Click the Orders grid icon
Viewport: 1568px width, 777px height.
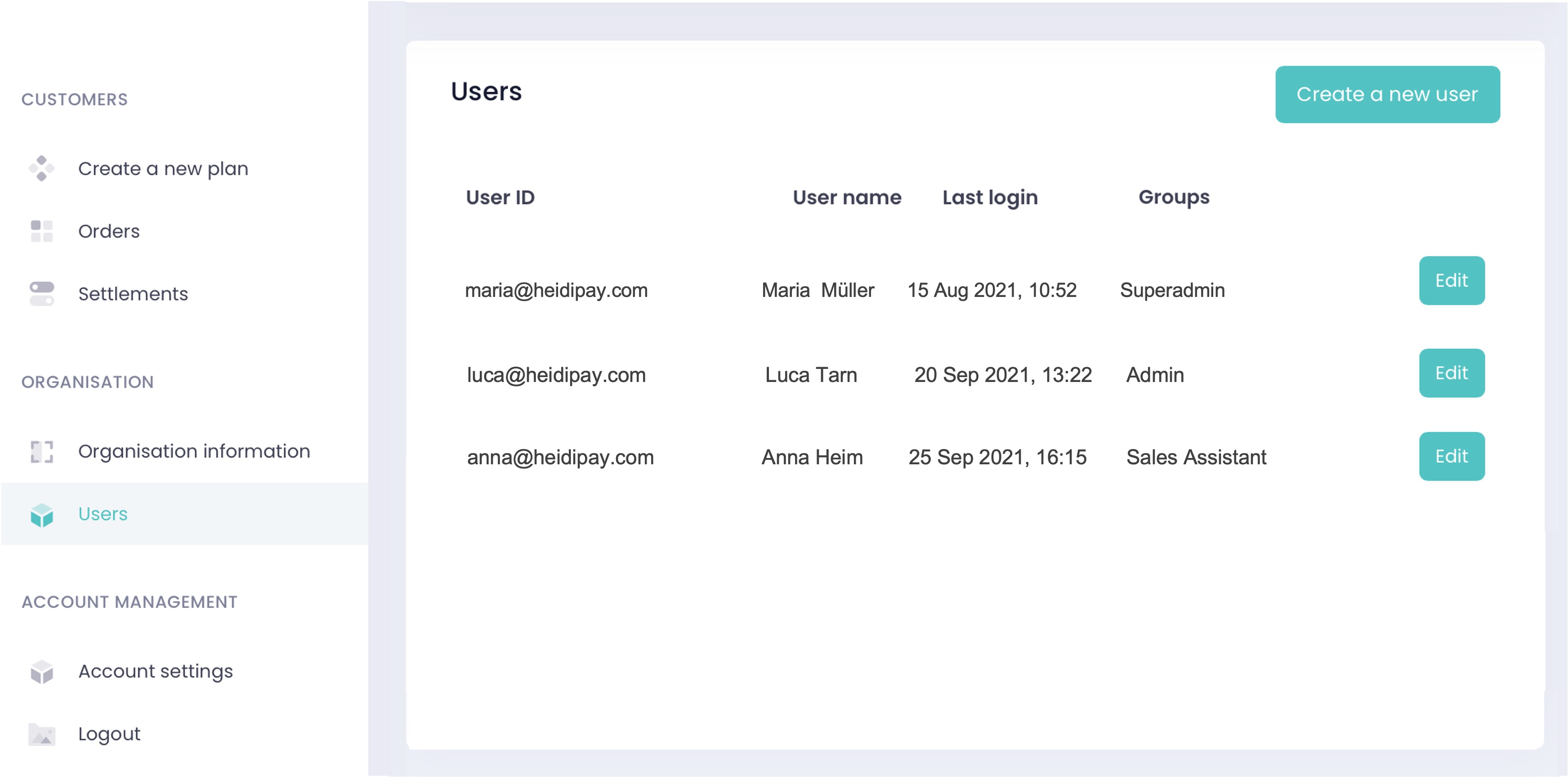click(x=41, y=231)
